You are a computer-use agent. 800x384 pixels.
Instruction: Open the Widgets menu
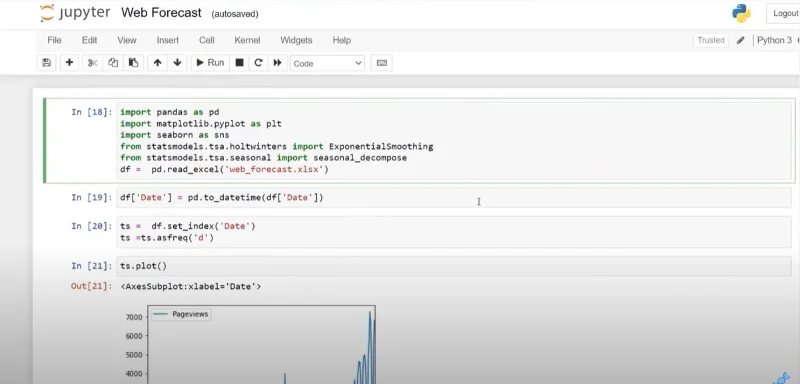pos(296,40)
